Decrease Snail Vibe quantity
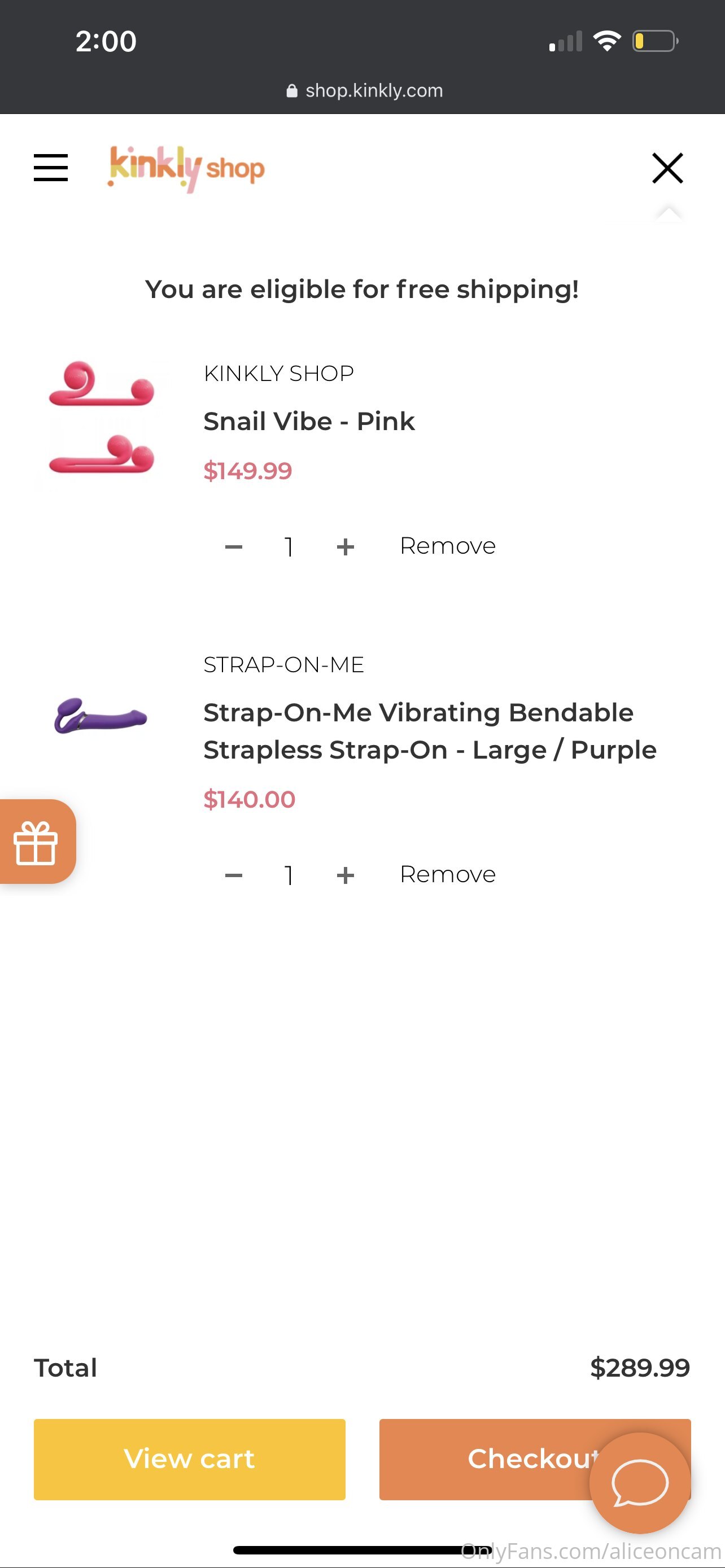 234,546
